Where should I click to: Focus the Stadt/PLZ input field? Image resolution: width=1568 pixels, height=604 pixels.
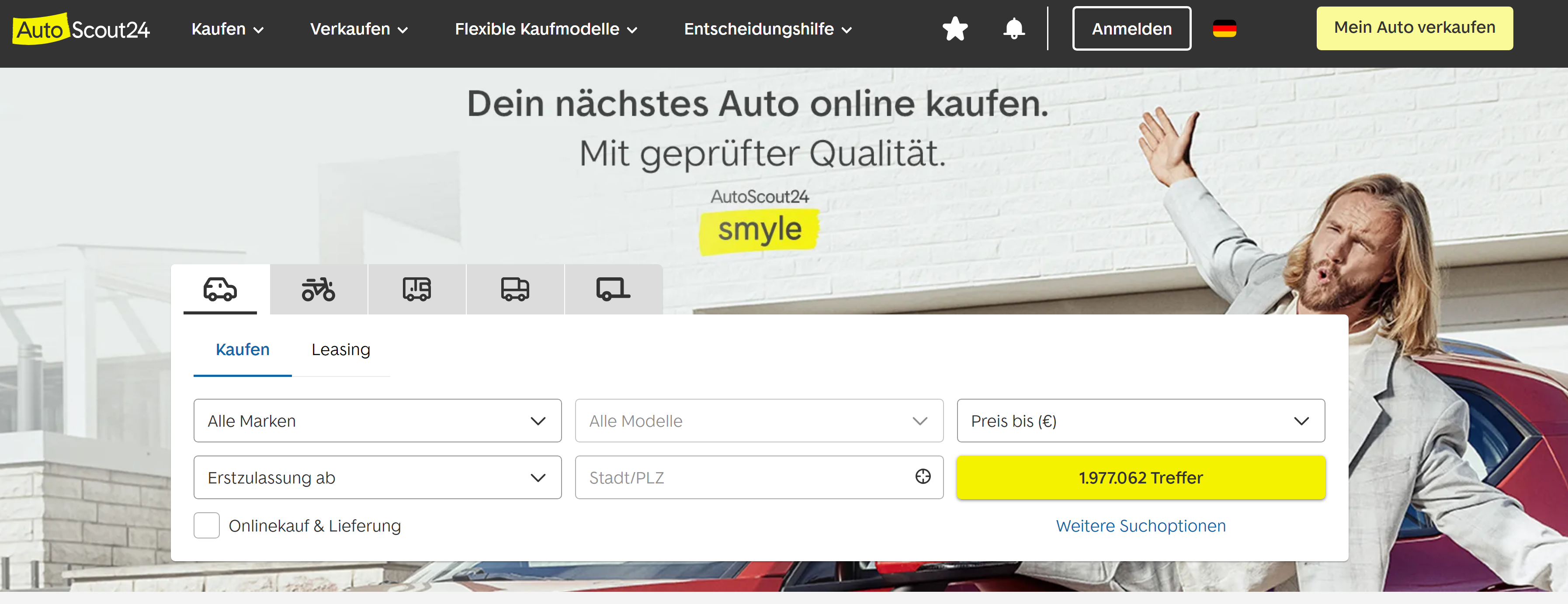[759, 477]
